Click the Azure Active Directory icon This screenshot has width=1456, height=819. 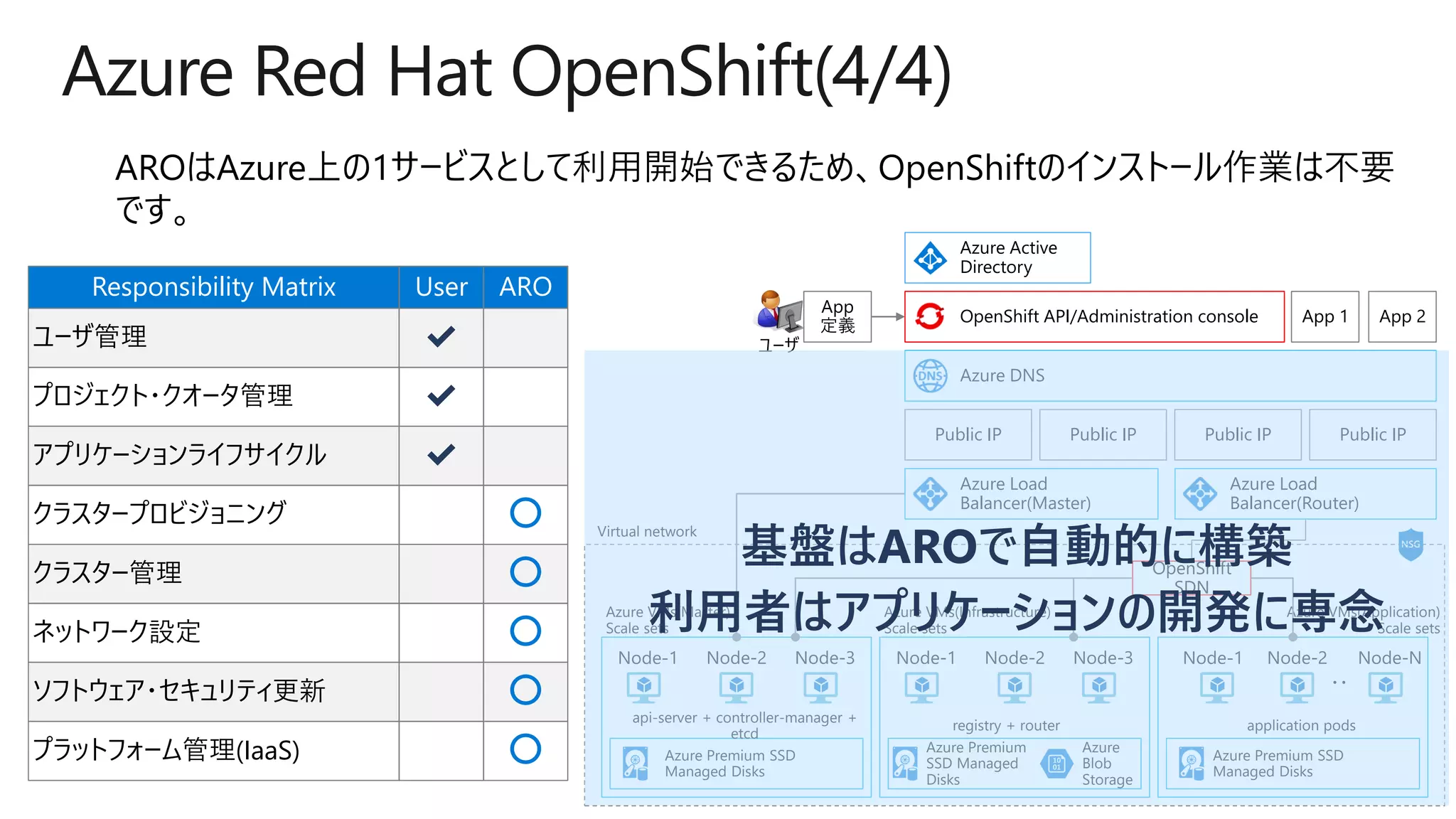click(x=930, y=257)
